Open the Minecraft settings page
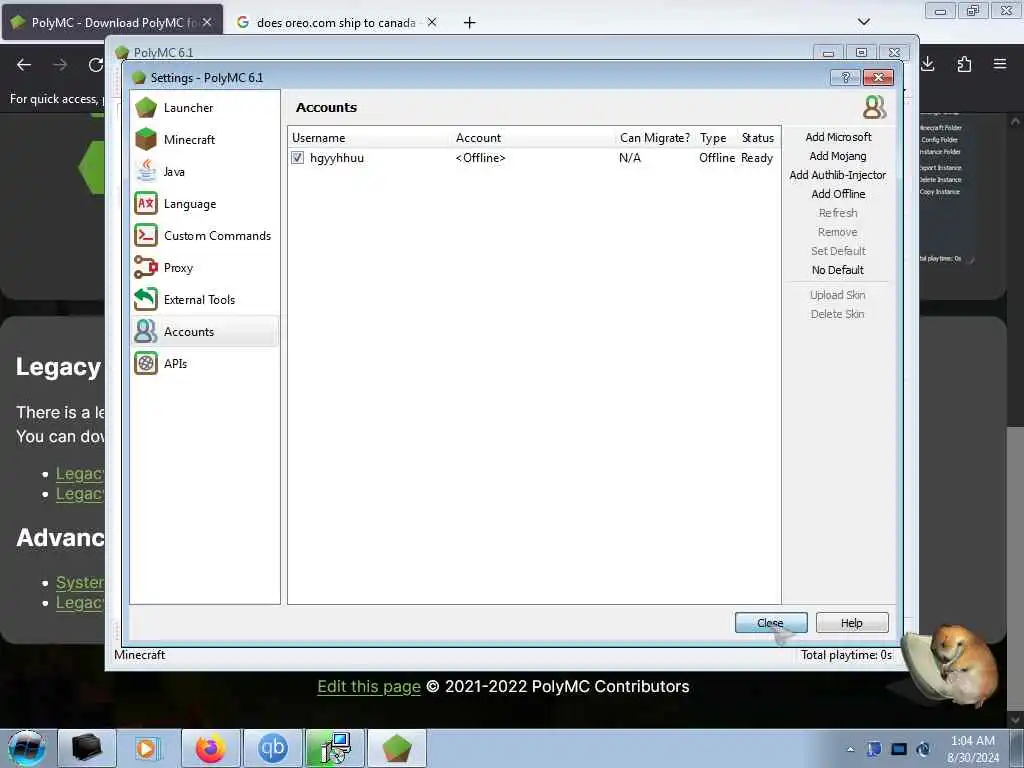 pos(204,140)
